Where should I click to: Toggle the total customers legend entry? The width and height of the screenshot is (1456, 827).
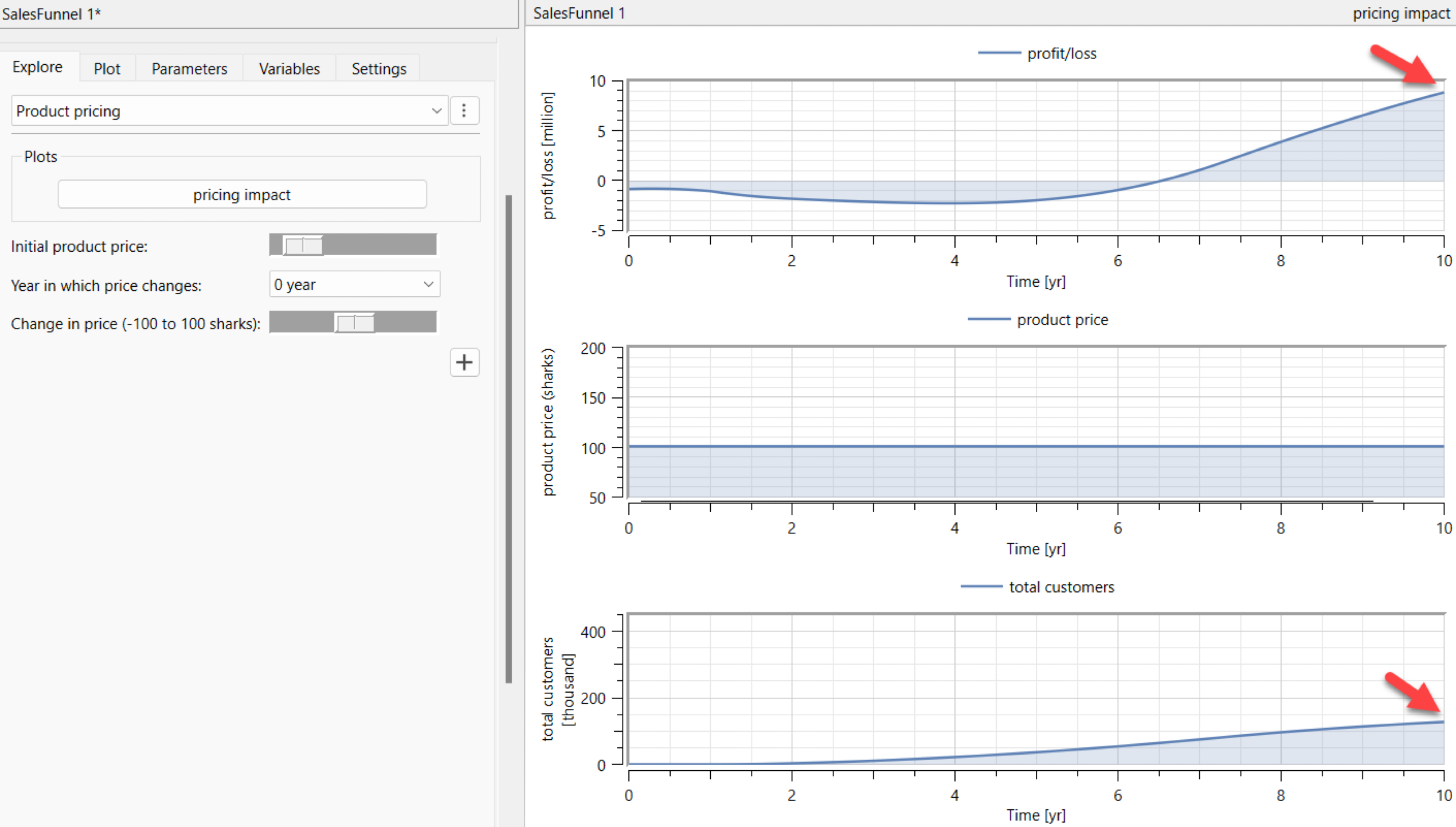point(1061,586)
